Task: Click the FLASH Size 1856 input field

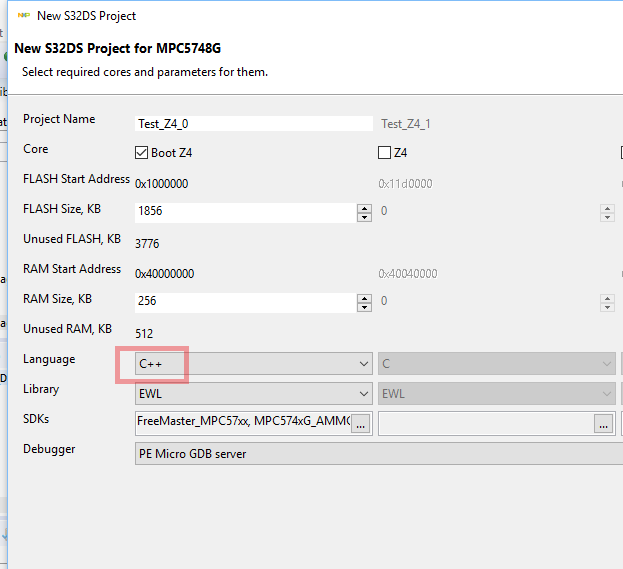Action: 245,212
